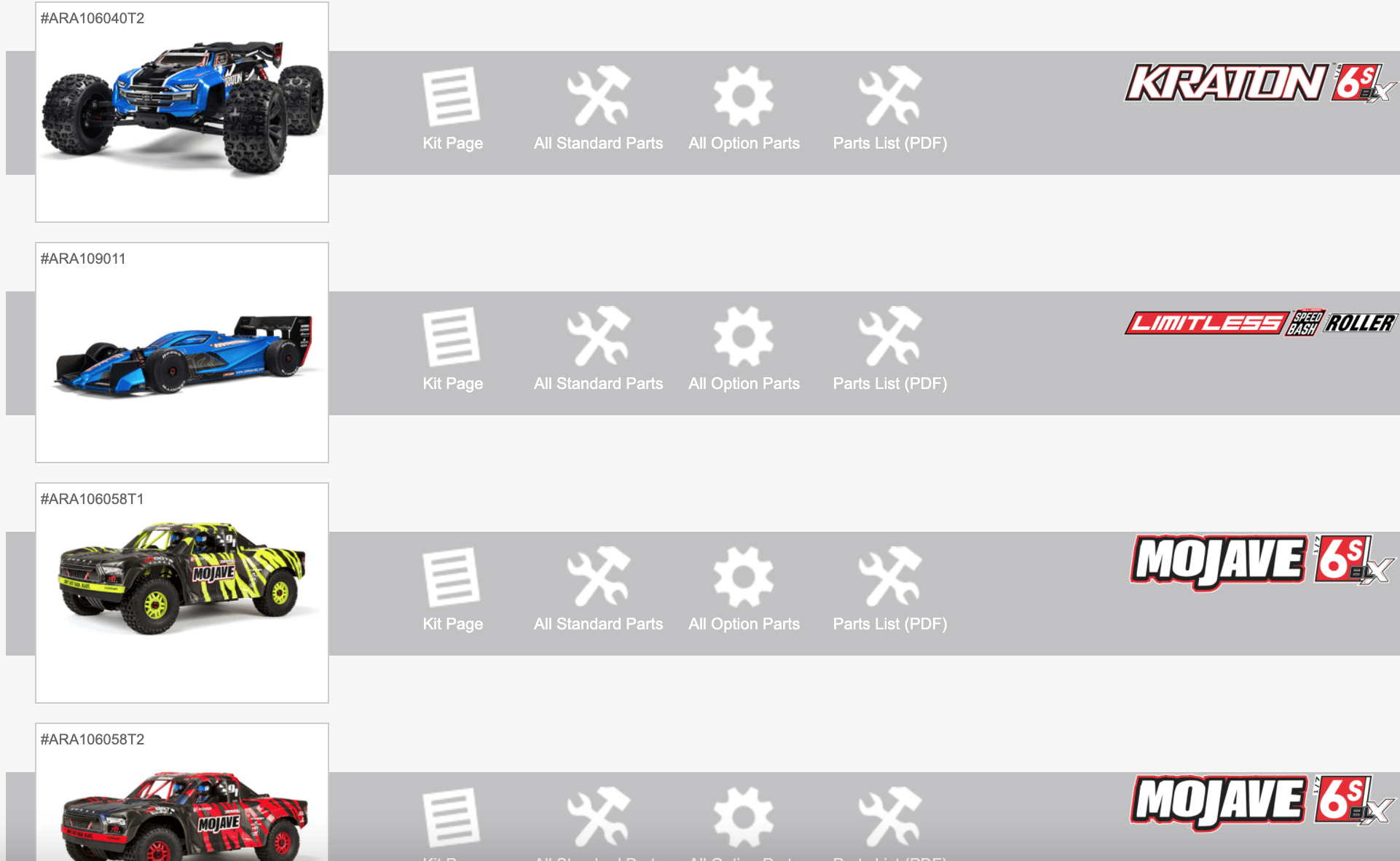Screen dimensions: 1400x861
Task: Click All Standard Parts icon for Limitless
Action: pos(598,337)
